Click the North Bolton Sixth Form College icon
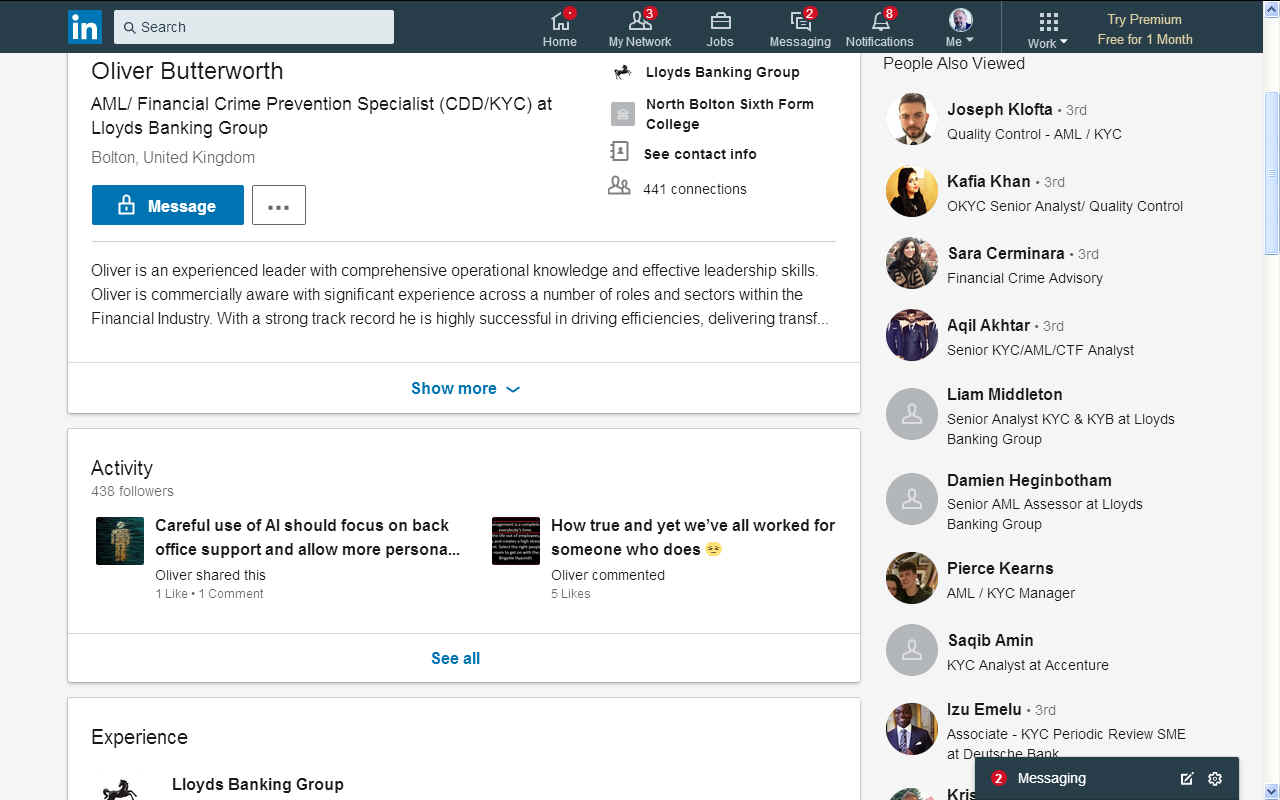Screen dimensions: 1280x800 623,114
